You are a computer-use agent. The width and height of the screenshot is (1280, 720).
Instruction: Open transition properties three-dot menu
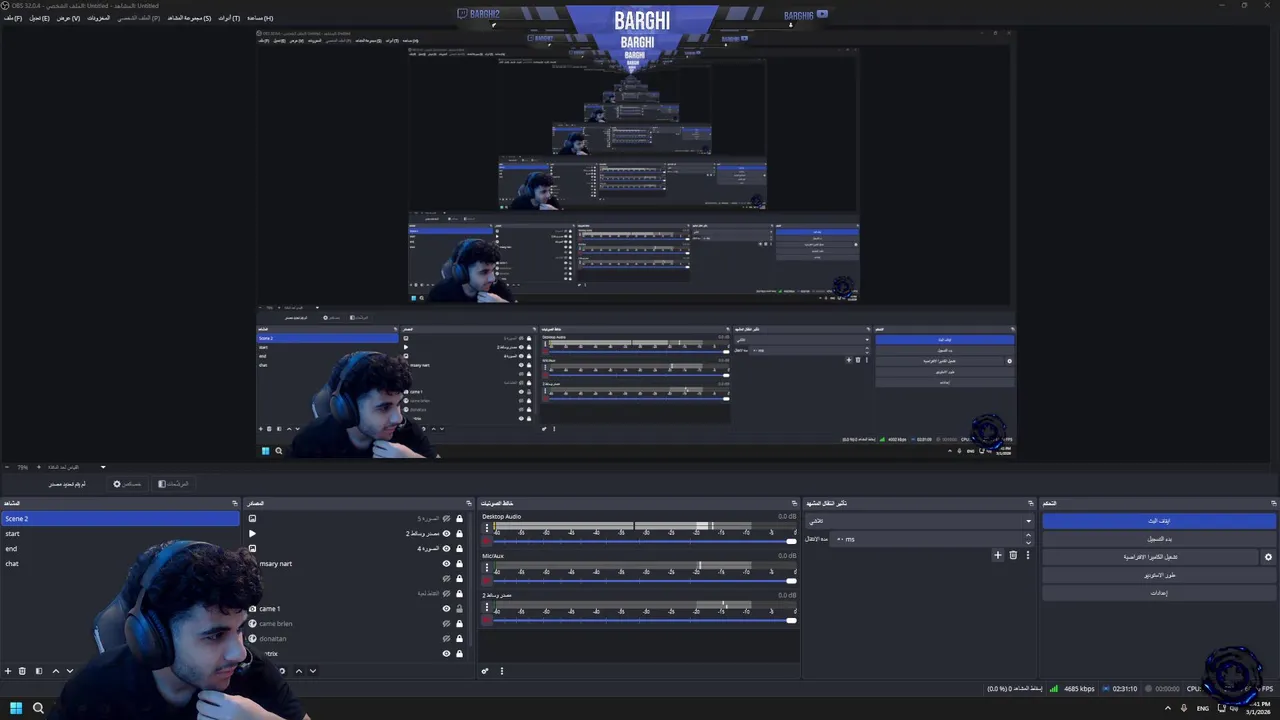click(x=1027, y=555)
